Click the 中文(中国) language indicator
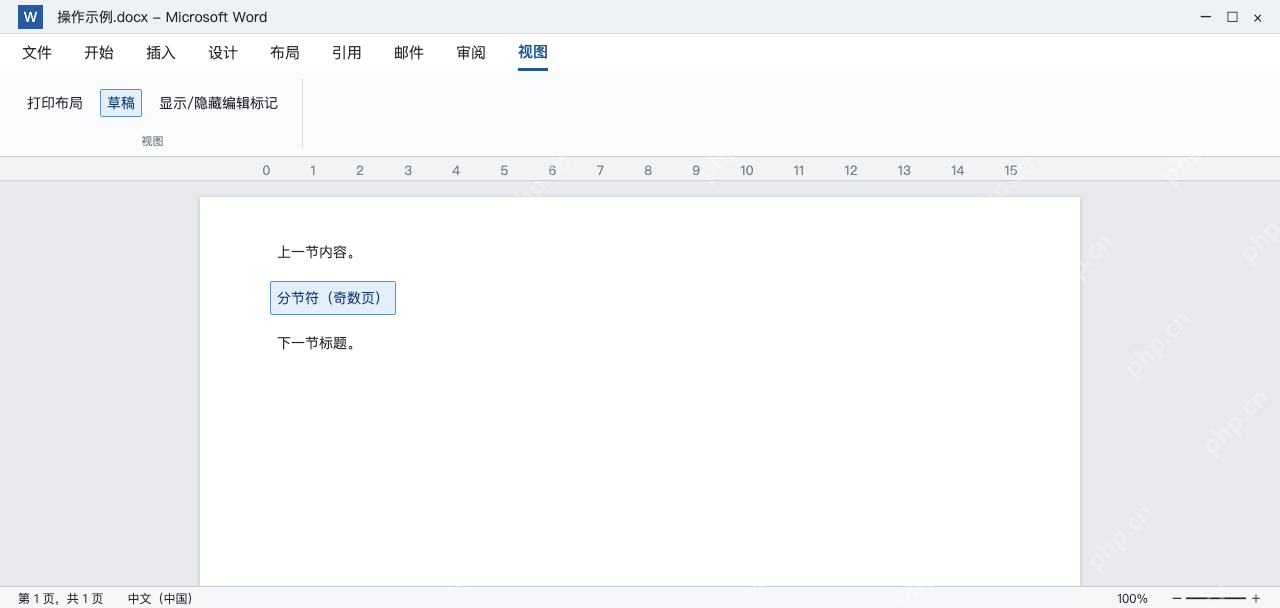The width and height of the screenshot is (1280, 608). coord(160,598)
